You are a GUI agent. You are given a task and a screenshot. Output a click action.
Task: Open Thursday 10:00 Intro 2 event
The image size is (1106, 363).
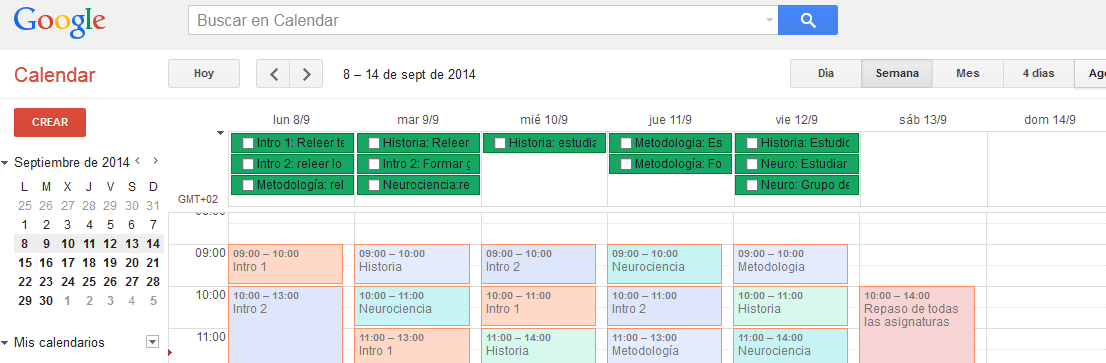[x=664, y=306]
